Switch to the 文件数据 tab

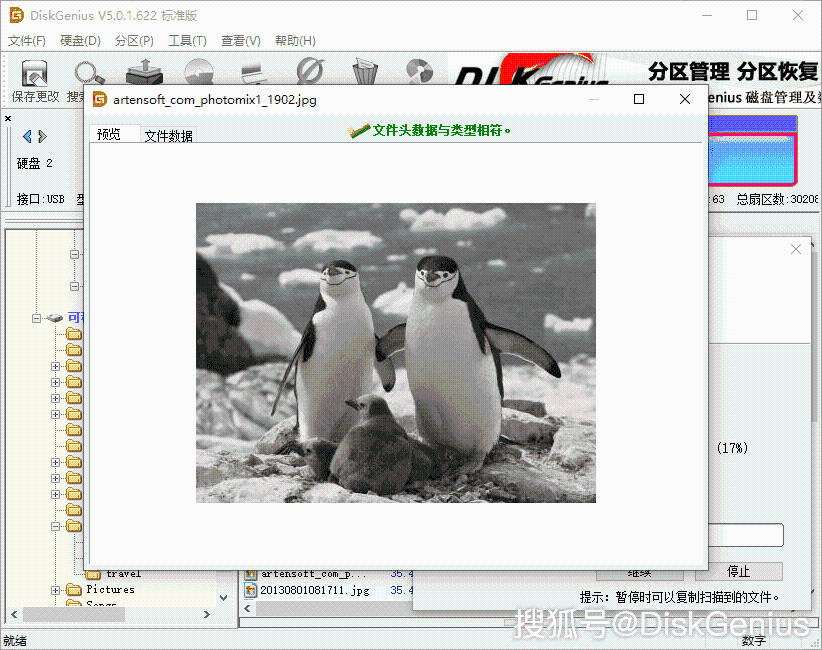pos(168,136)
